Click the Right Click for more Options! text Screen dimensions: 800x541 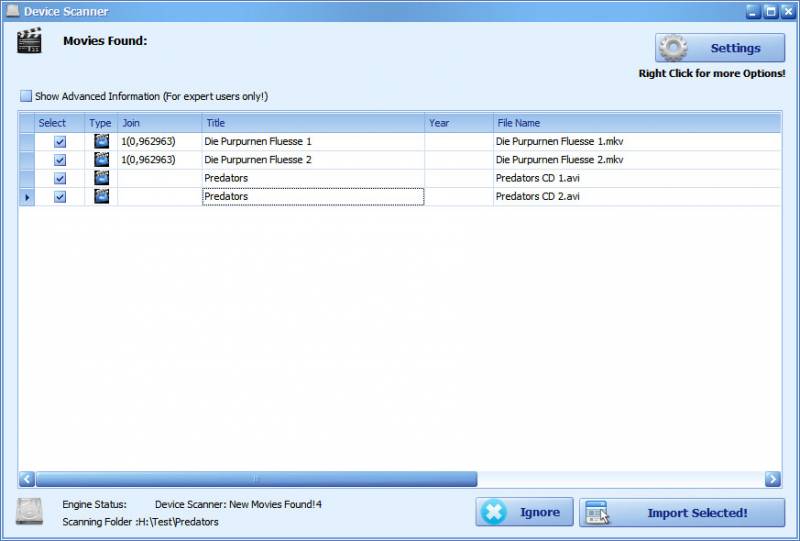pyautogui.click(x=712, y=73)
